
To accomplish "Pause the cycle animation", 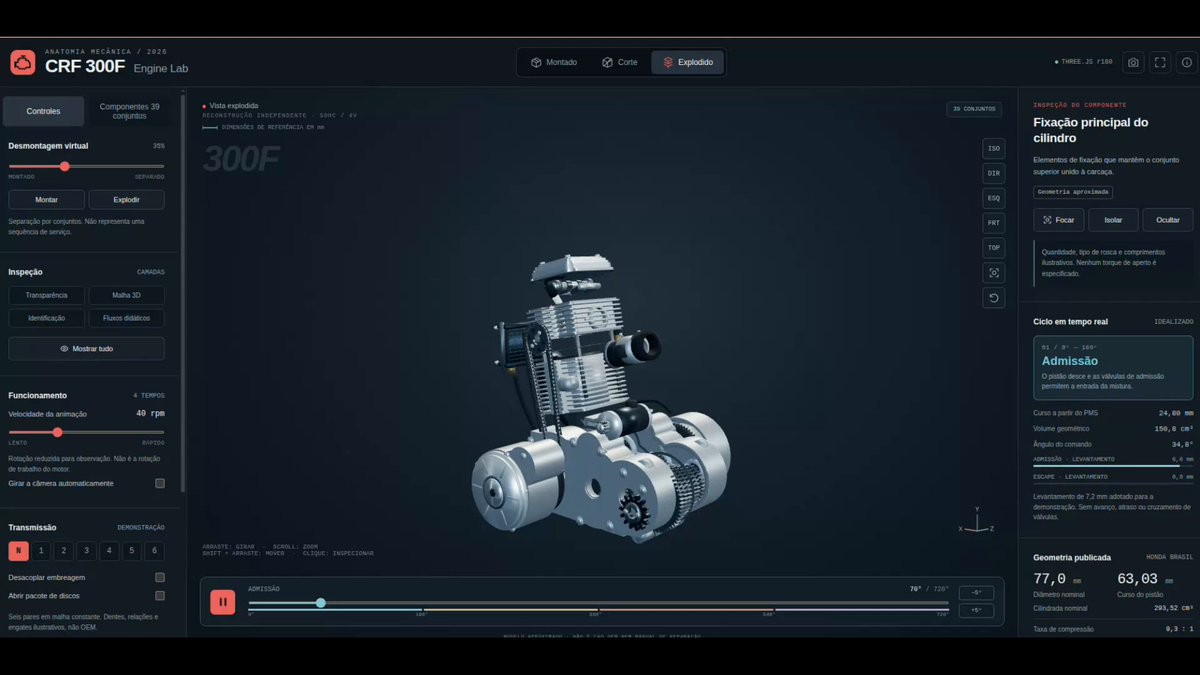I will [x=222, y=602].
